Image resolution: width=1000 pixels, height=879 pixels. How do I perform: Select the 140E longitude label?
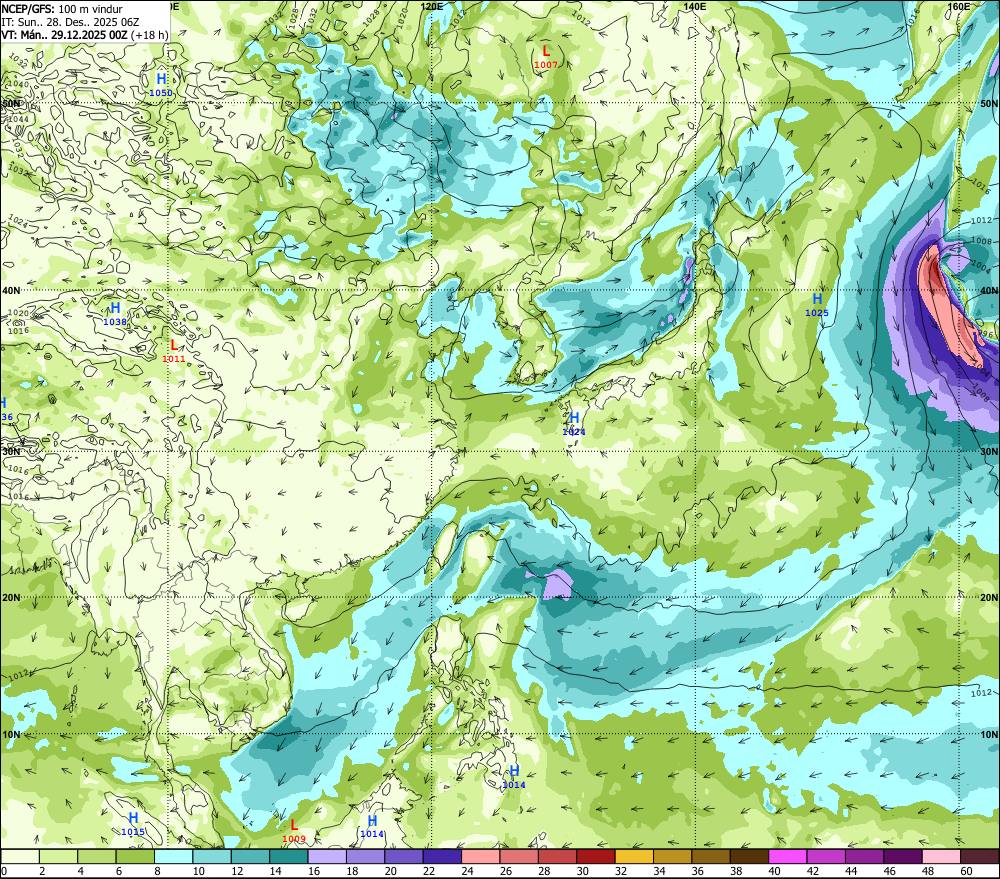point(695,6)
